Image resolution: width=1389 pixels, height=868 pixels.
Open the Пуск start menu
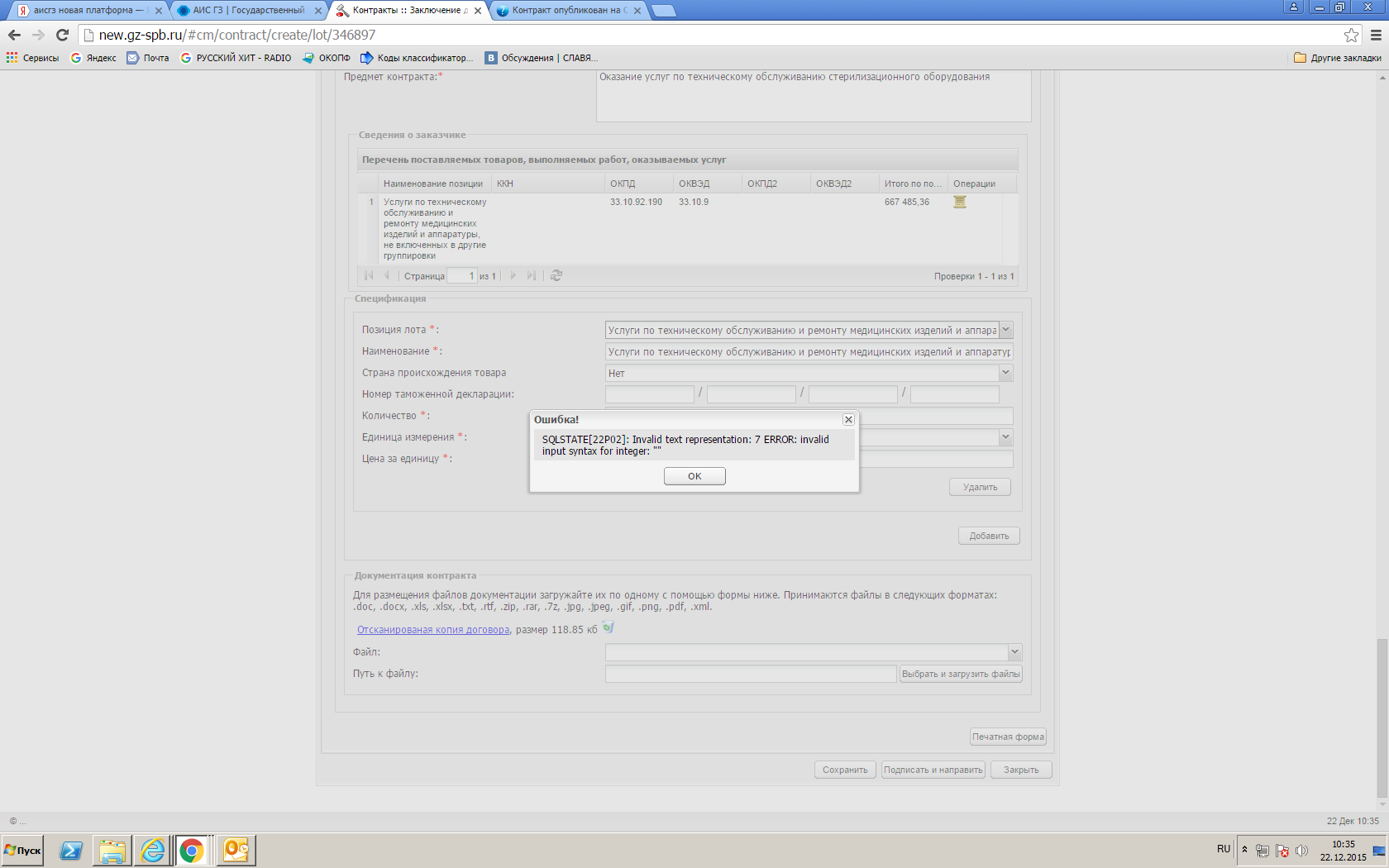(x=22, y=850)
